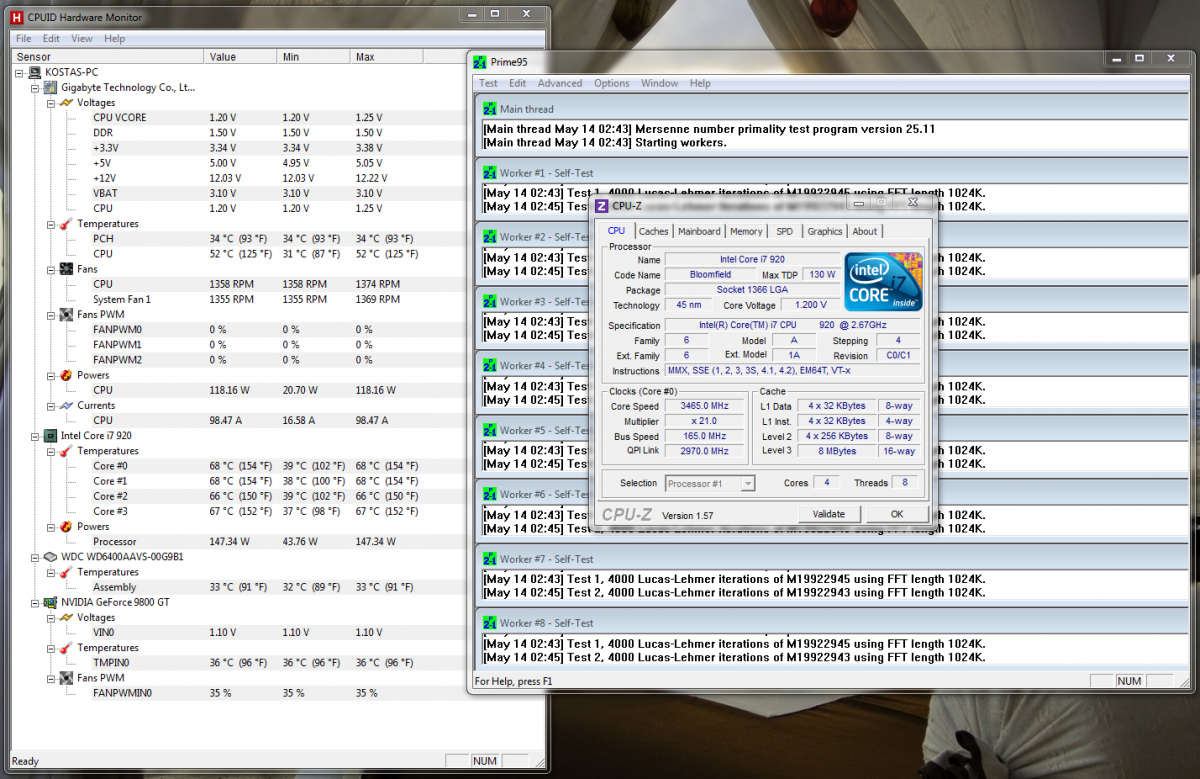
Task: Collapse the Gigabyte Technology motherboard node
Action: click(36, 87)
